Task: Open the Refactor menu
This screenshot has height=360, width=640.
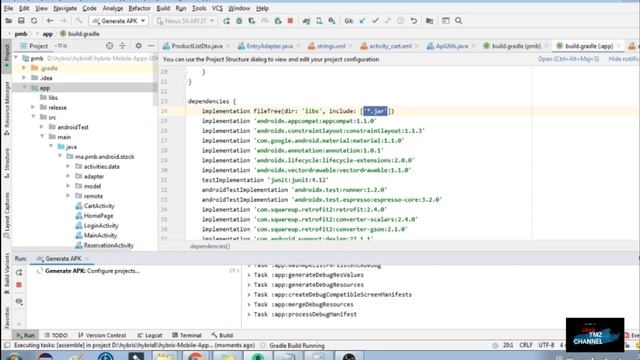Action: tap(139, 8)
